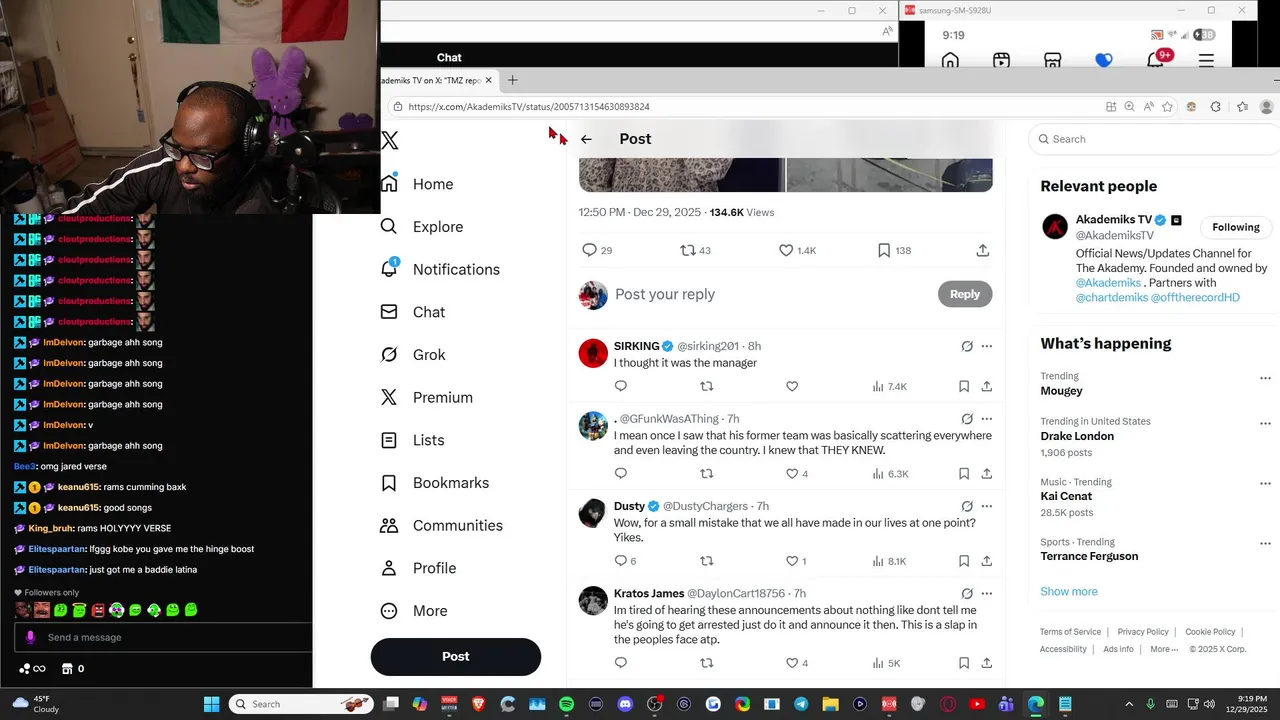Repost the main post showing 43 reposts
The height and width of the screenshot is (720, 1280).
pos(688,250)
